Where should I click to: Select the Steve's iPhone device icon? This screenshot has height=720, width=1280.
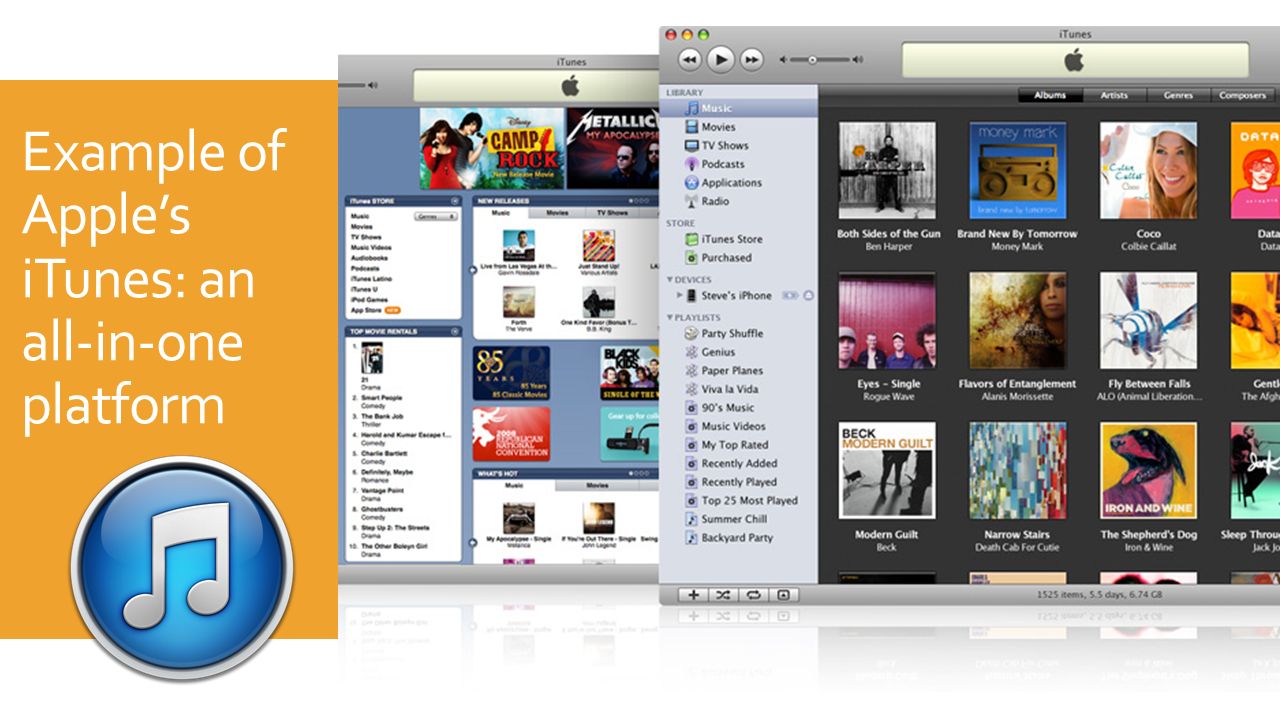point(692,296)
